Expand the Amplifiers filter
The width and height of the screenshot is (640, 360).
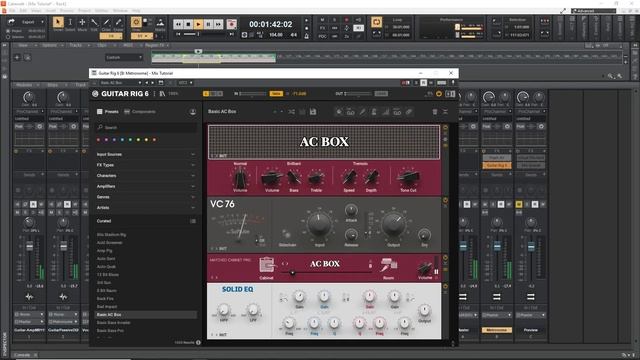pyautogui.click(x=145, y=186)
